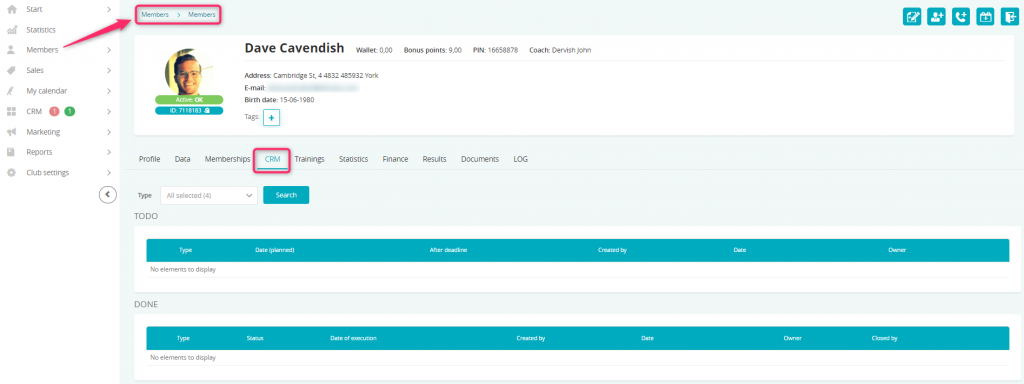The width and height of the screenshot is (1024, 384).
Task: Click the add phone call icon
Action: point(961,17)
